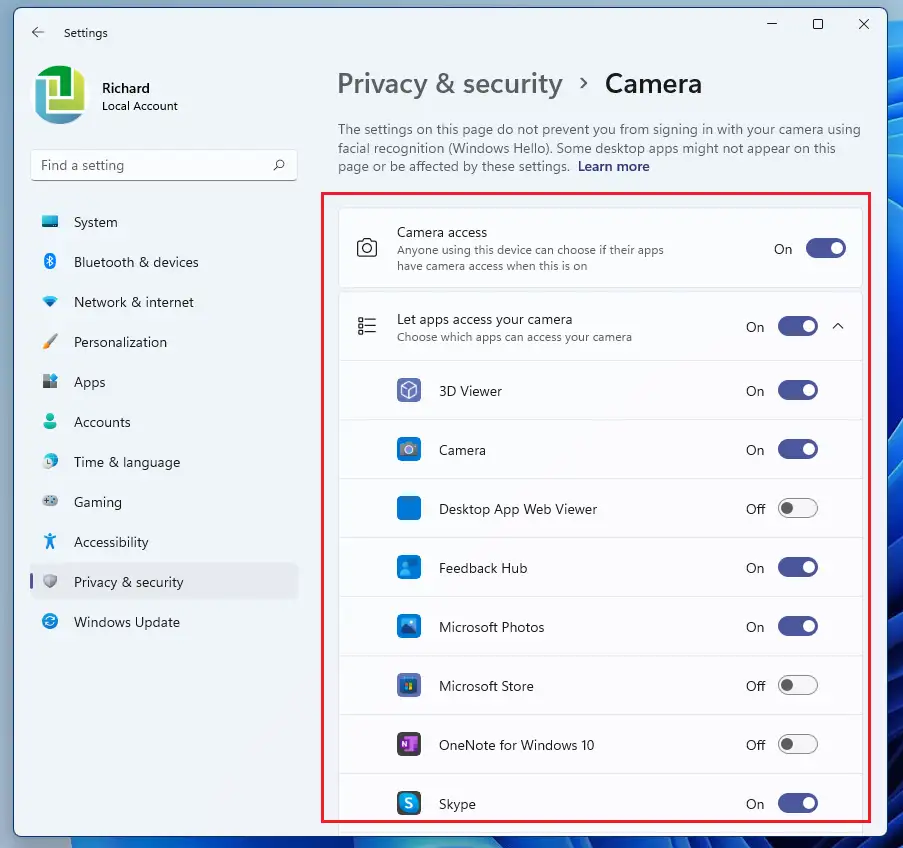Select Personalization in the sidebar
The width and height of the screenshot is (903, 848).
[x=164, y=342]
